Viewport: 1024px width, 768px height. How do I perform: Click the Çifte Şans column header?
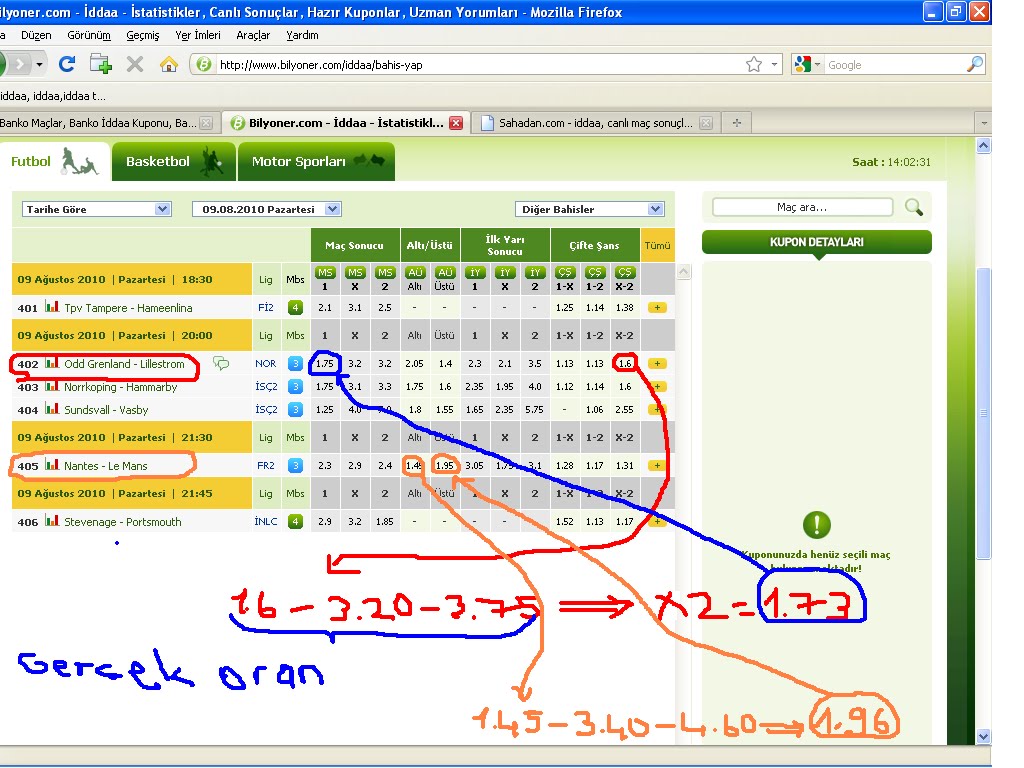coord(594,246)
